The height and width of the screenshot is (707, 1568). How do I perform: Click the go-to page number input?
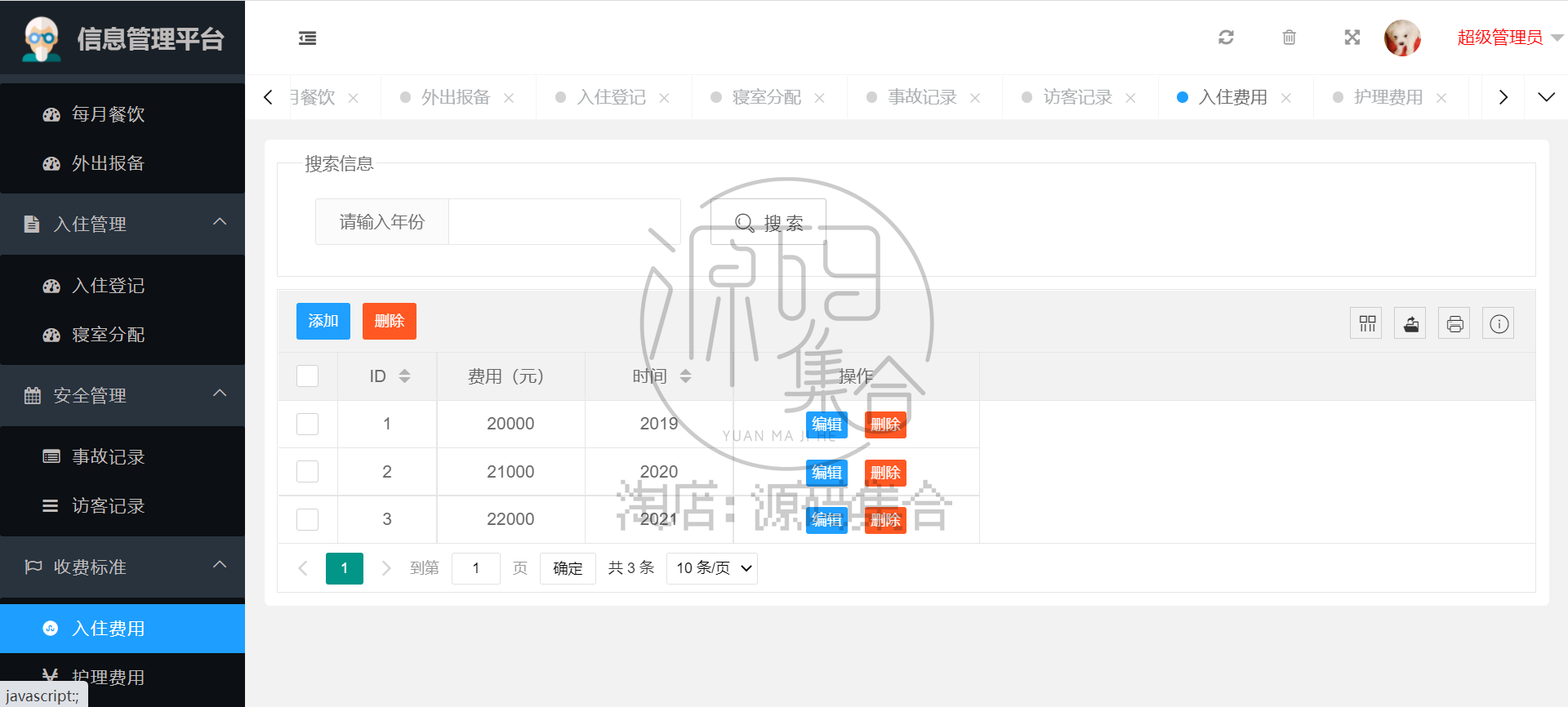click(476, 568)
